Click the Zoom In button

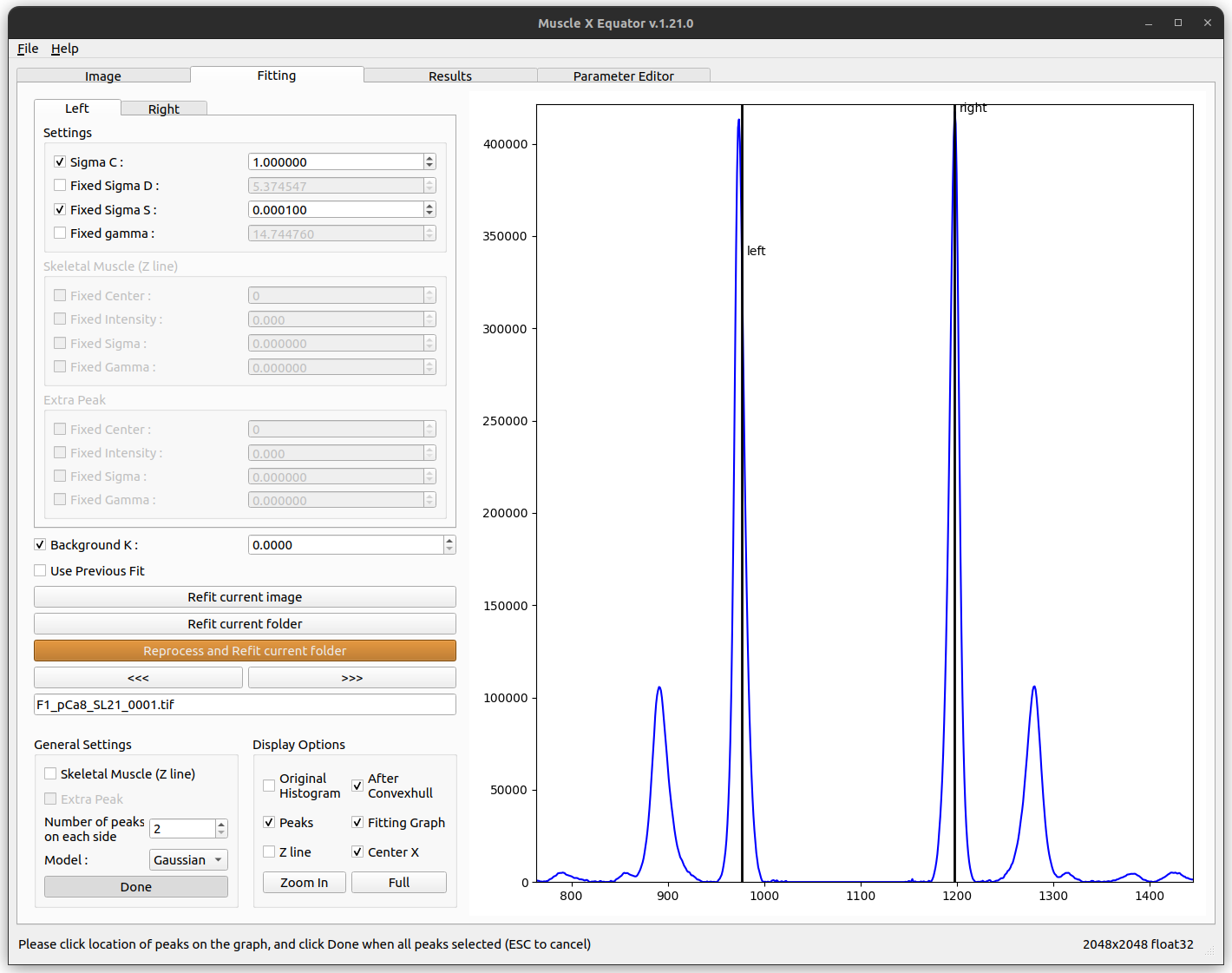point(305,882)
